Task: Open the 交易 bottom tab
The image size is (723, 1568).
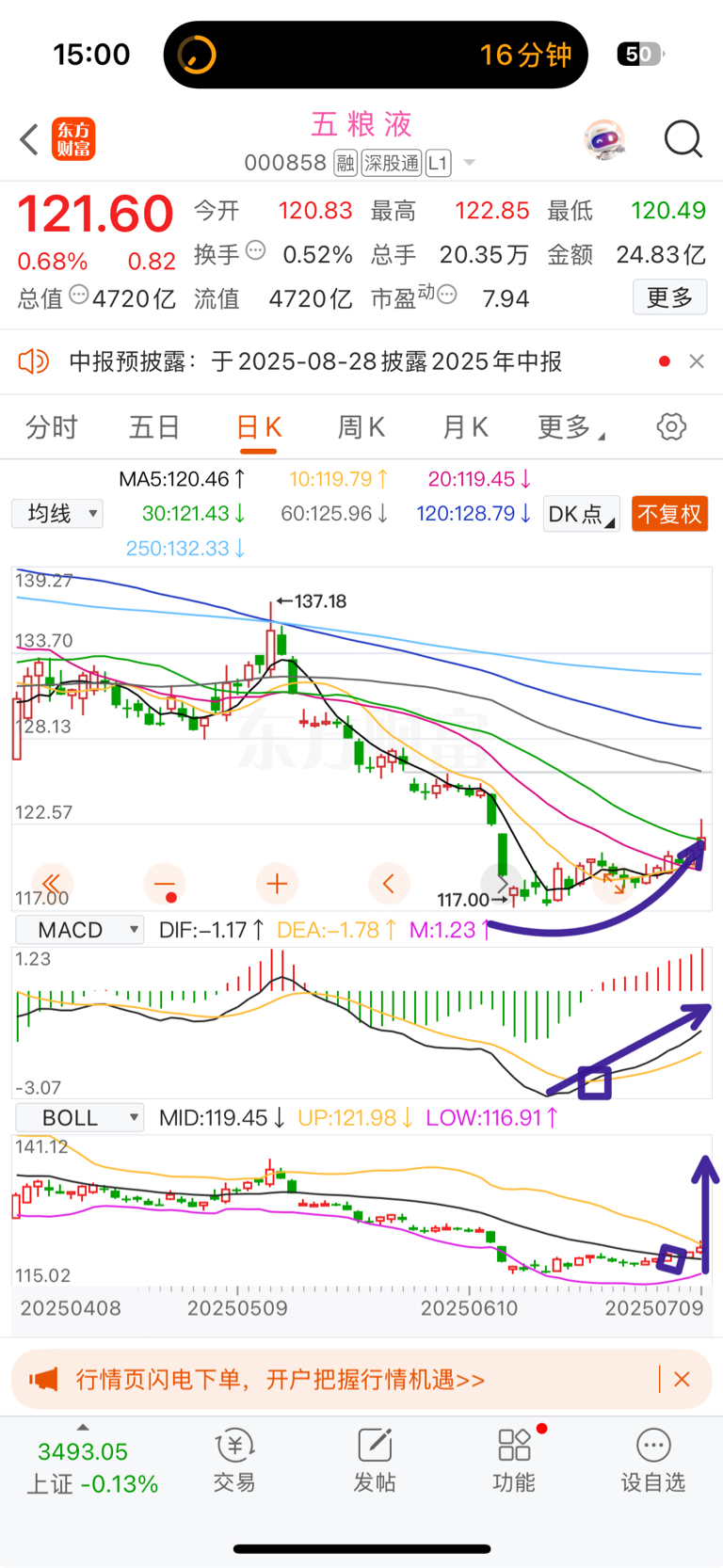Action: 234,1460
